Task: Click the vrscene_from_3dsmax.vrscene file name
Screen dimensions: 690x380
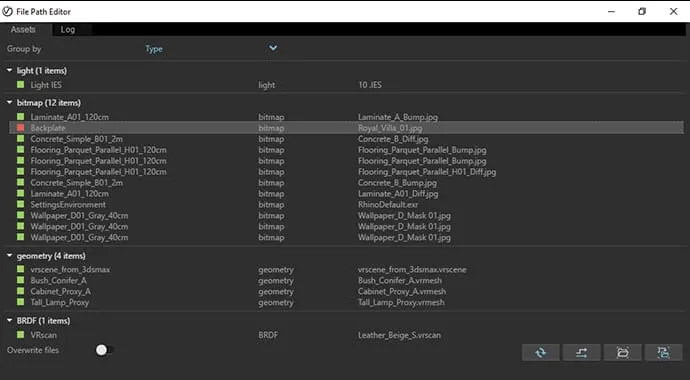Action: tap(412, 270)
